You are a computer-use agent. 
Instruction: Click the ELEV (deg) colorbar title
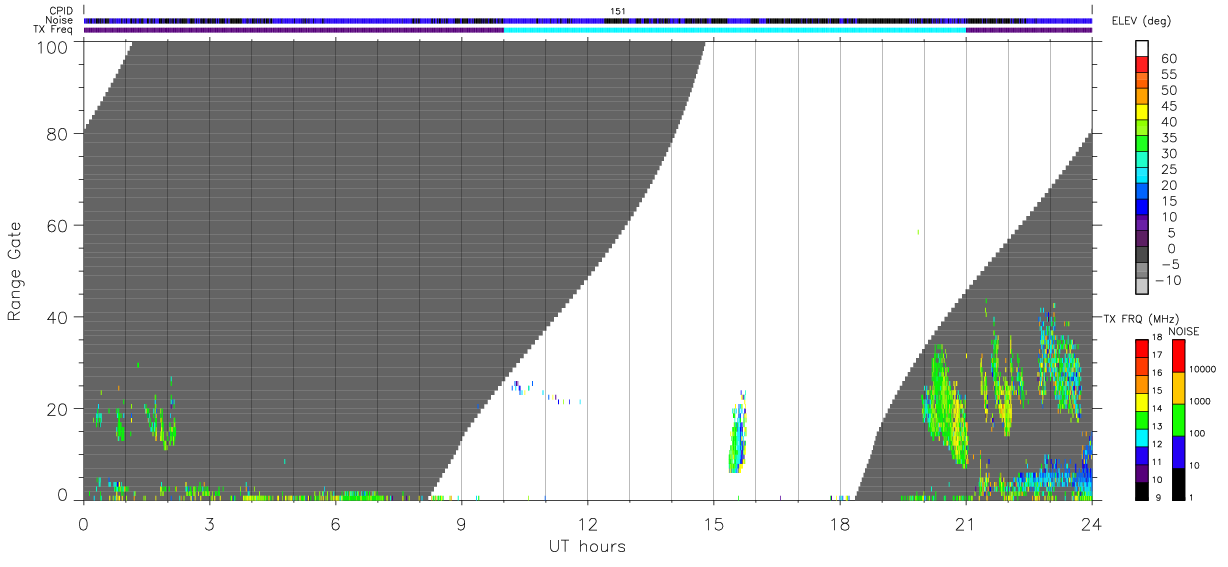pos(1141,21)
